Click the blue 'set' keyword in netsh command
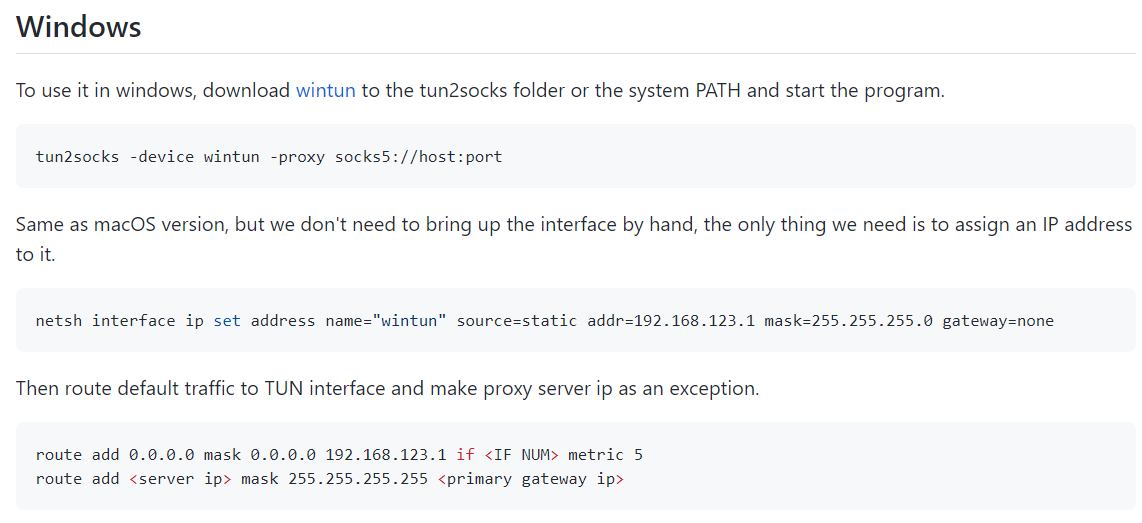1142x523 pixels. click(x=227, y=321)
